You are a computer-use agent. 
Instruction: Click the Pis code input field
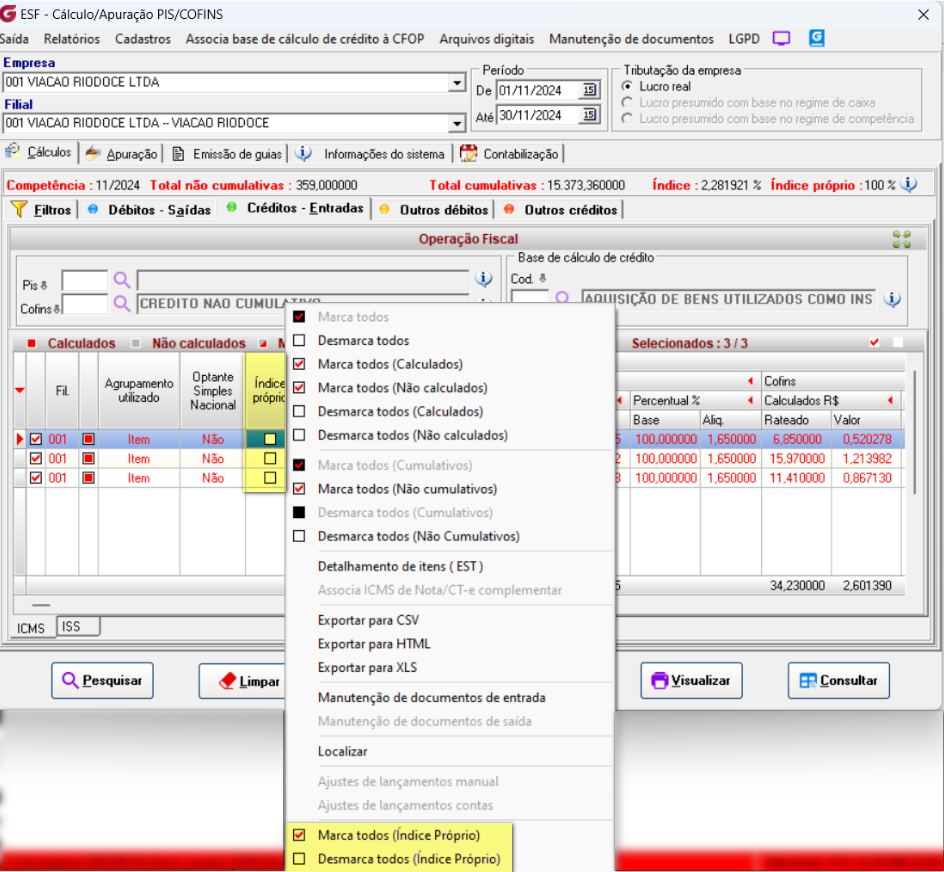pos(85,281)
